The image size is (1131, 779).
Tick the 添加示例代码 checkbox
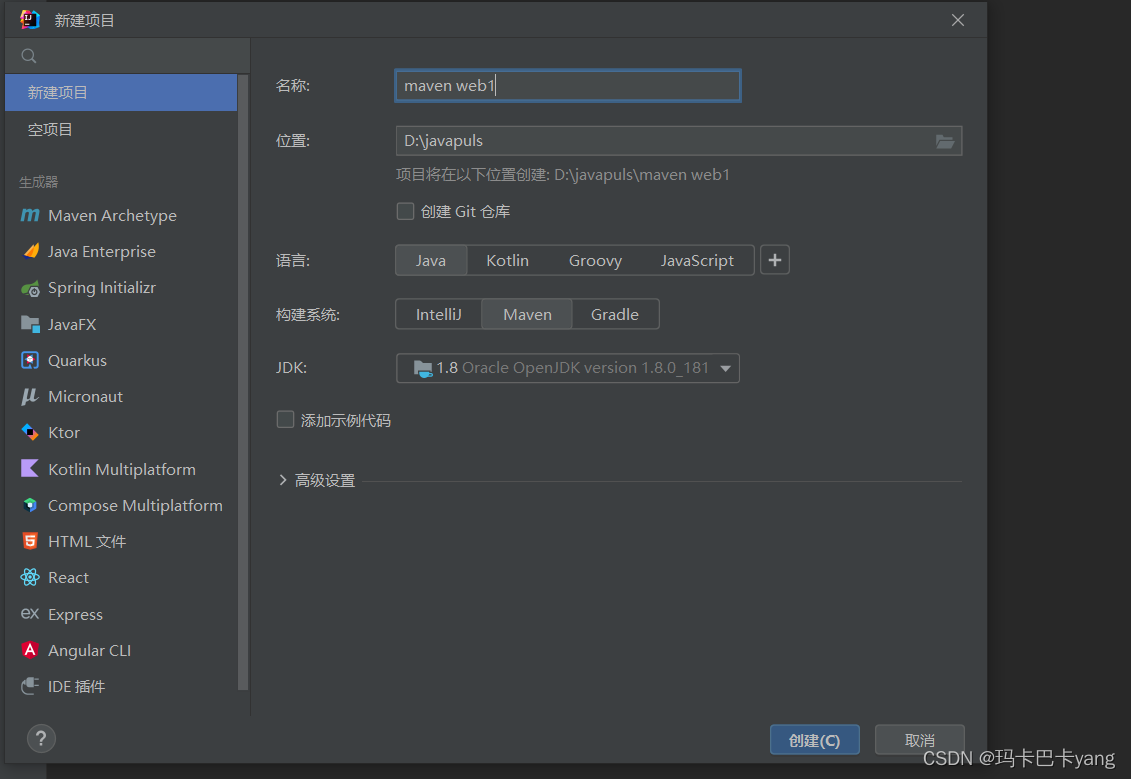pyautogui.click(x=286, y=420)
